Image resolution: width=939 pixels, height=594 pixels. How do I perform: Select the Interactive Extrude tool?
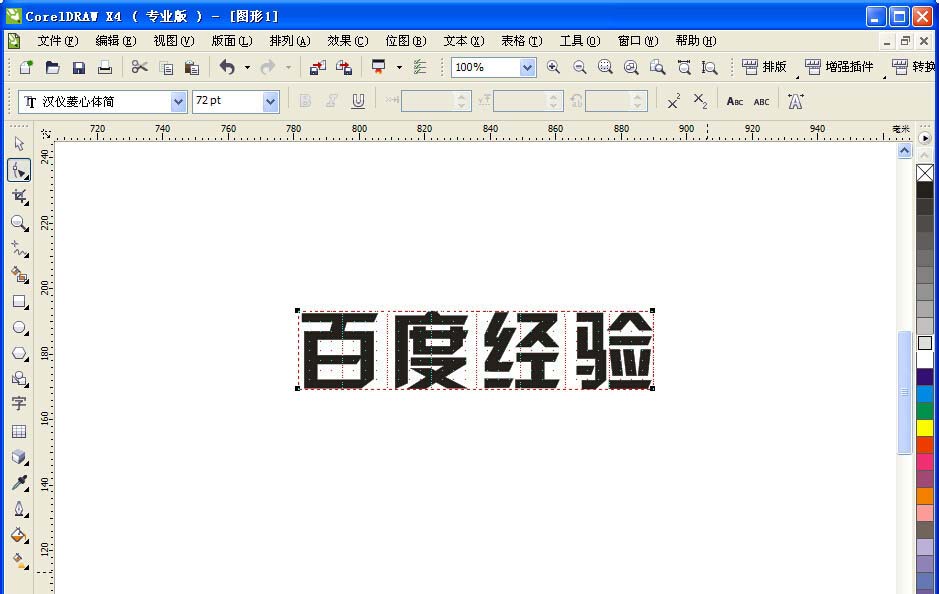19,457
